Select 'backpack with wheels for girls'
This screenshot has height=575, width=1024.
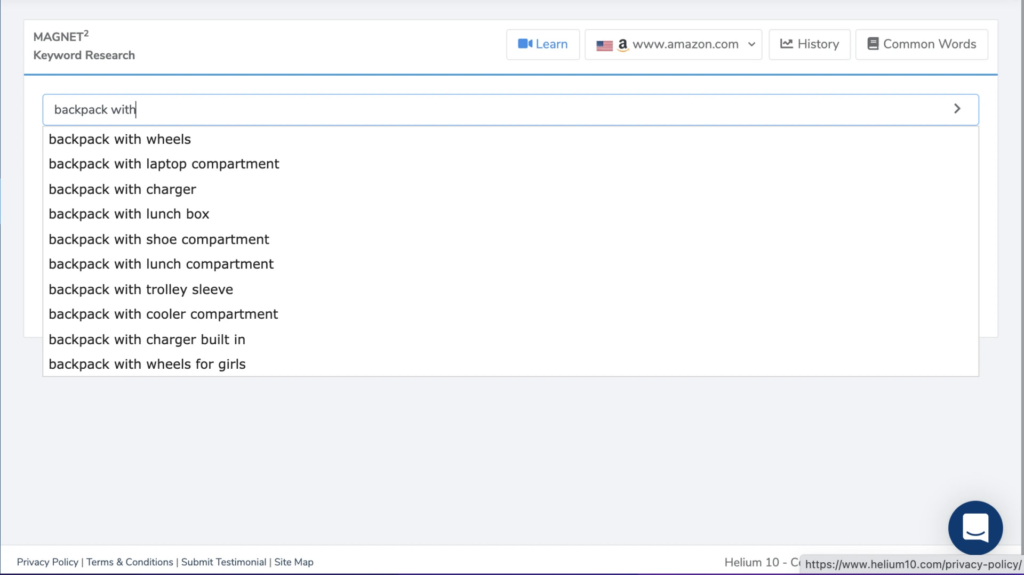click(x=147, y=364)
